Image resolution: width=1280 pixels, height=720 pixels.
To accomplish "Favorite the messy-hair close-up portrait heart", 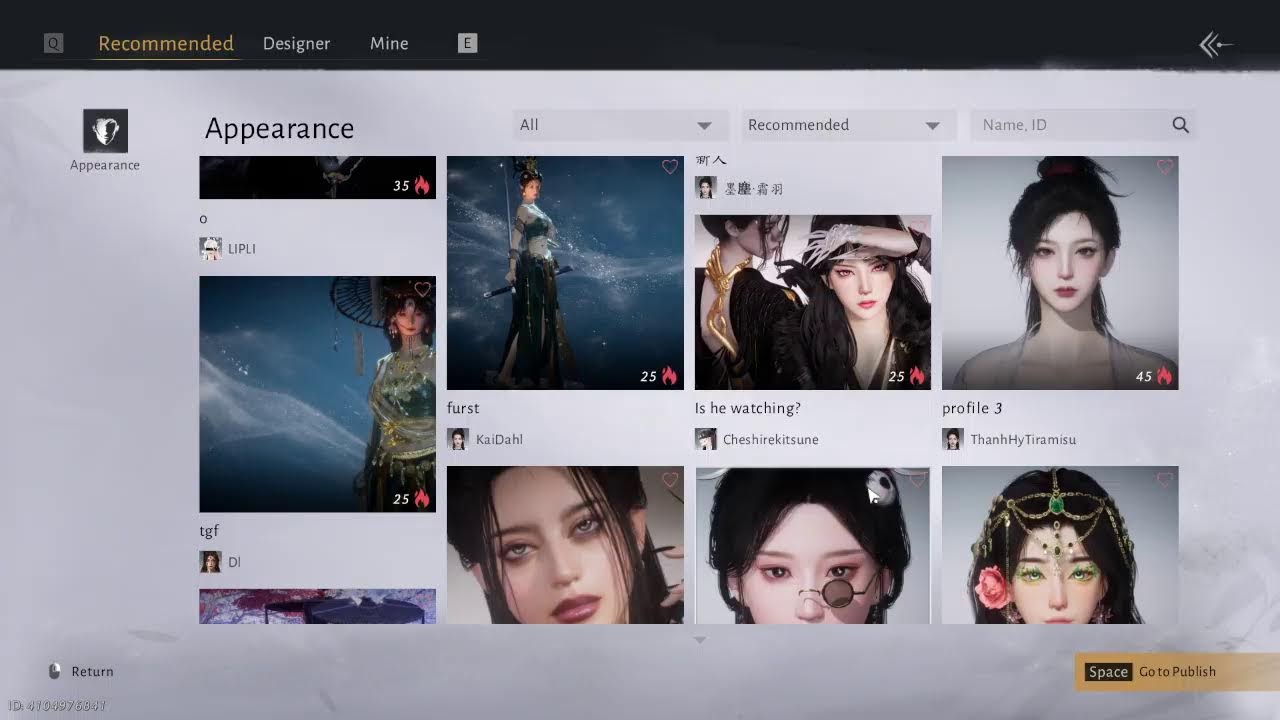I will (x=670, y=480).
